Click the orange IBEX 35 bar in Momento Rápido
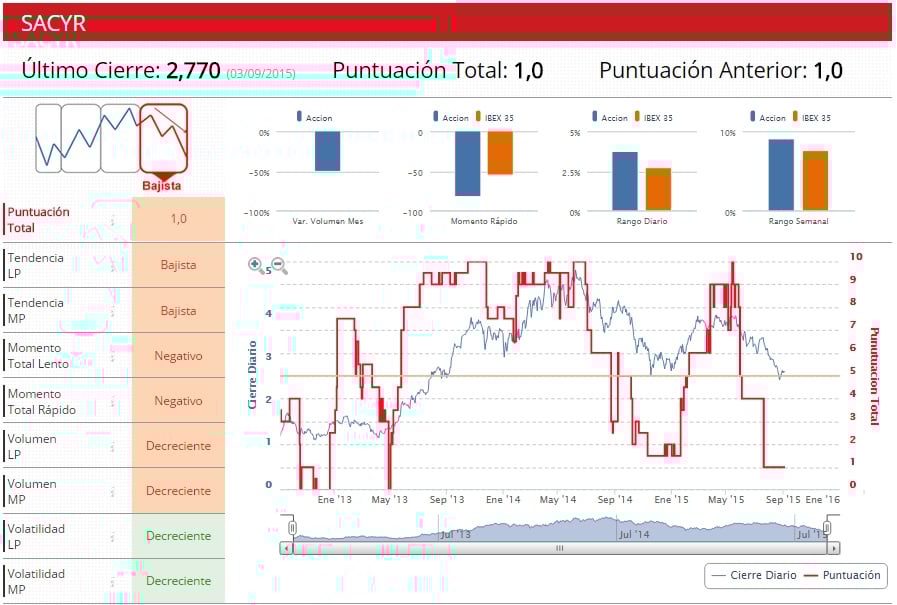The width and height of the screenshot is (897, 605). (501, 153)
